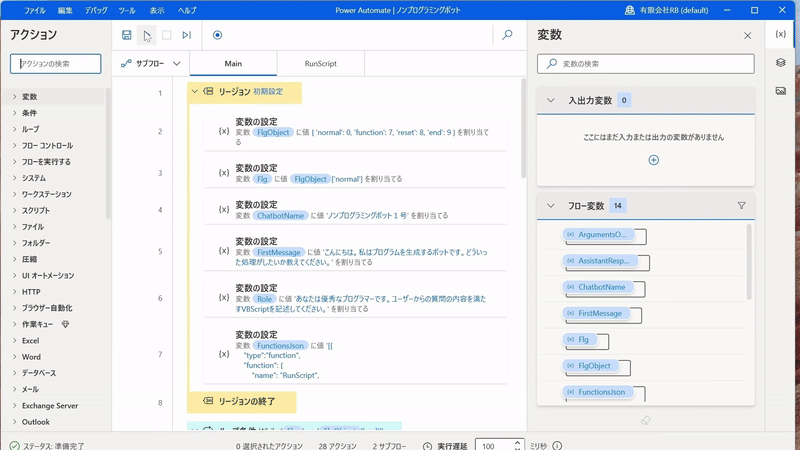Start the recorder with the record icon

click(217, 35)
